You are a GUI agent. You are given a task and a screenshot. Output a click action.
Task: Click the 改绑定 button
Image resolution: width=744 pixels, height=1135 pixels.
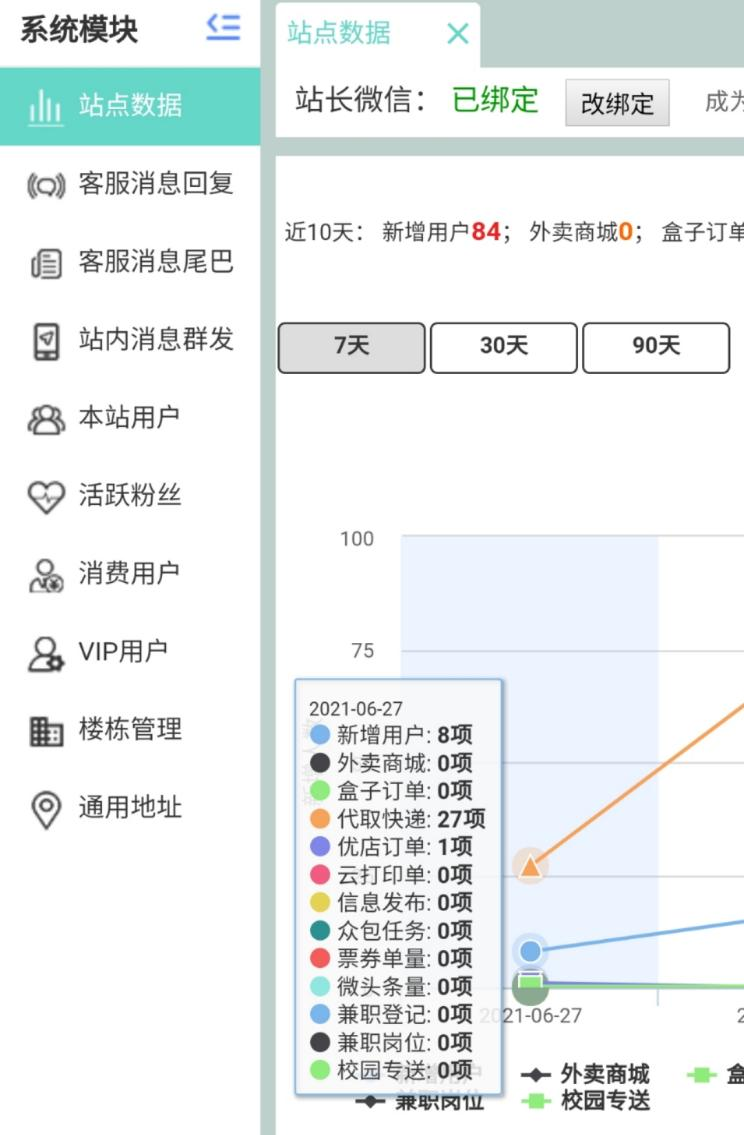[x=617, y=103]
